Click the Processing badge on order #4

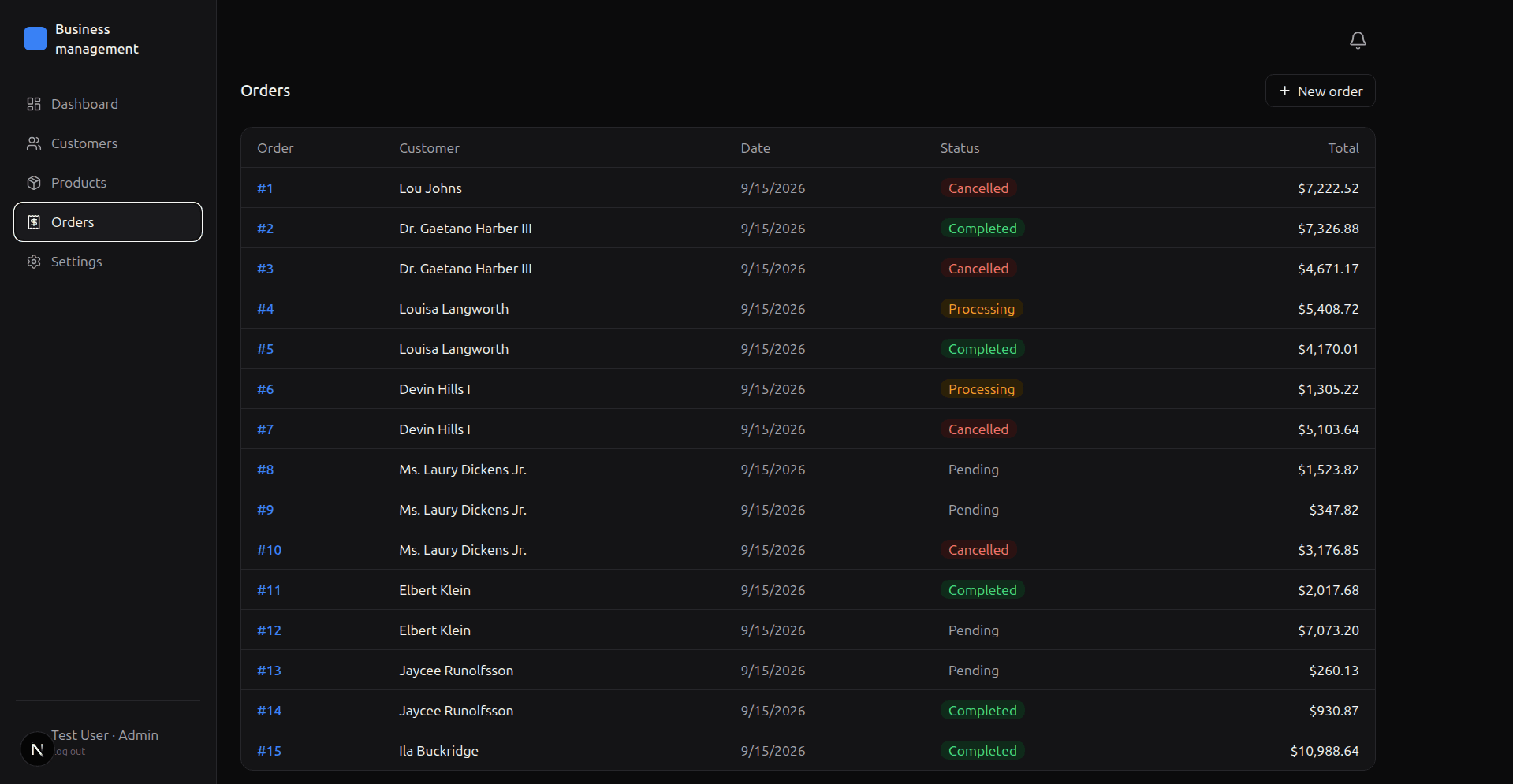982,309
